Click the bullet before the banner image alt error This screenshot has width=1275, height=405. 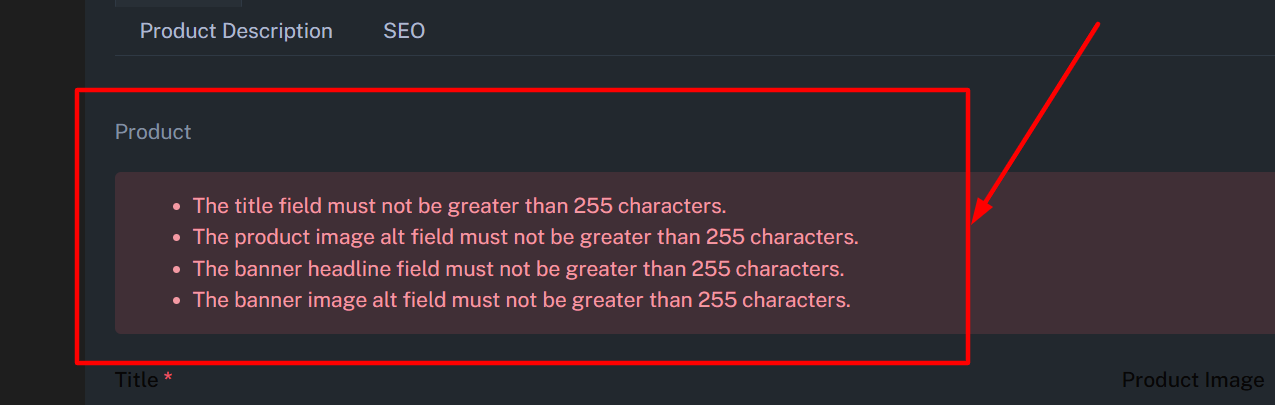[177, 301]
